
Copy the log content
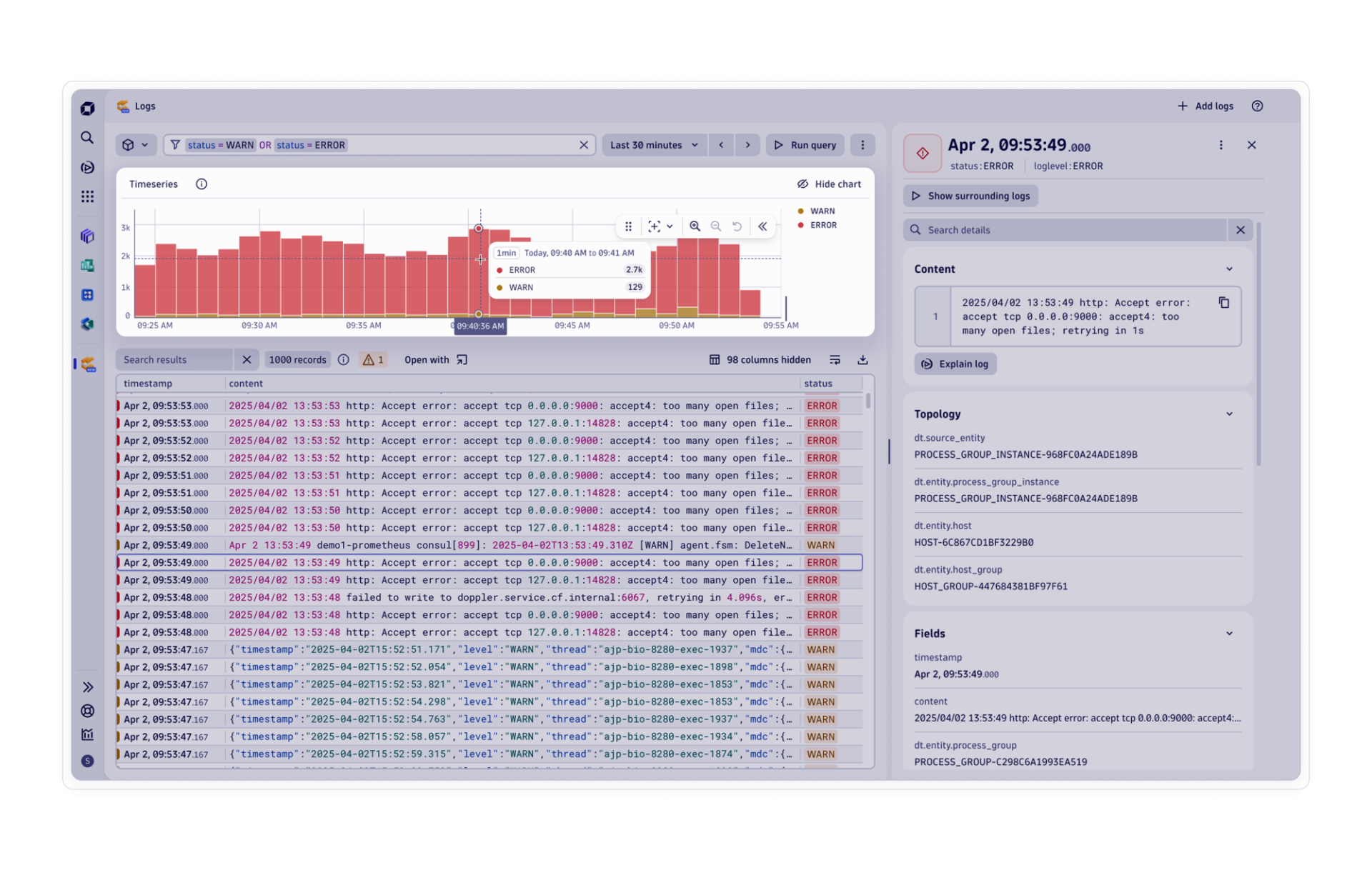tap(1223, 303)
